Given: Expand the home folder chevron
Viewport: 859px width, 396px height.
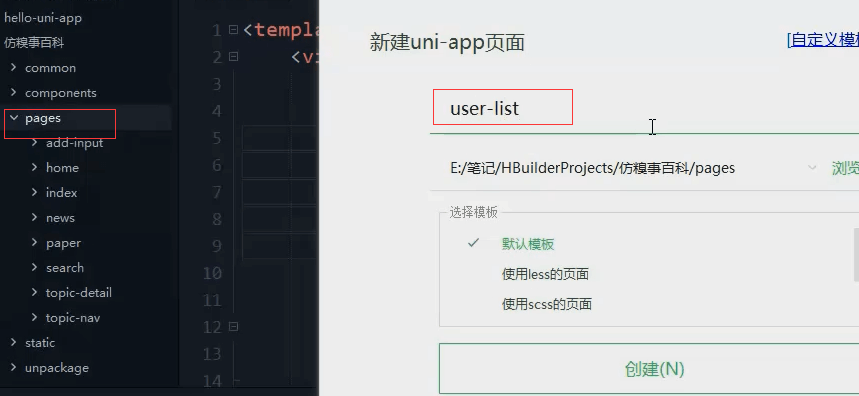Looking at the screenshot, I should 35,168.
